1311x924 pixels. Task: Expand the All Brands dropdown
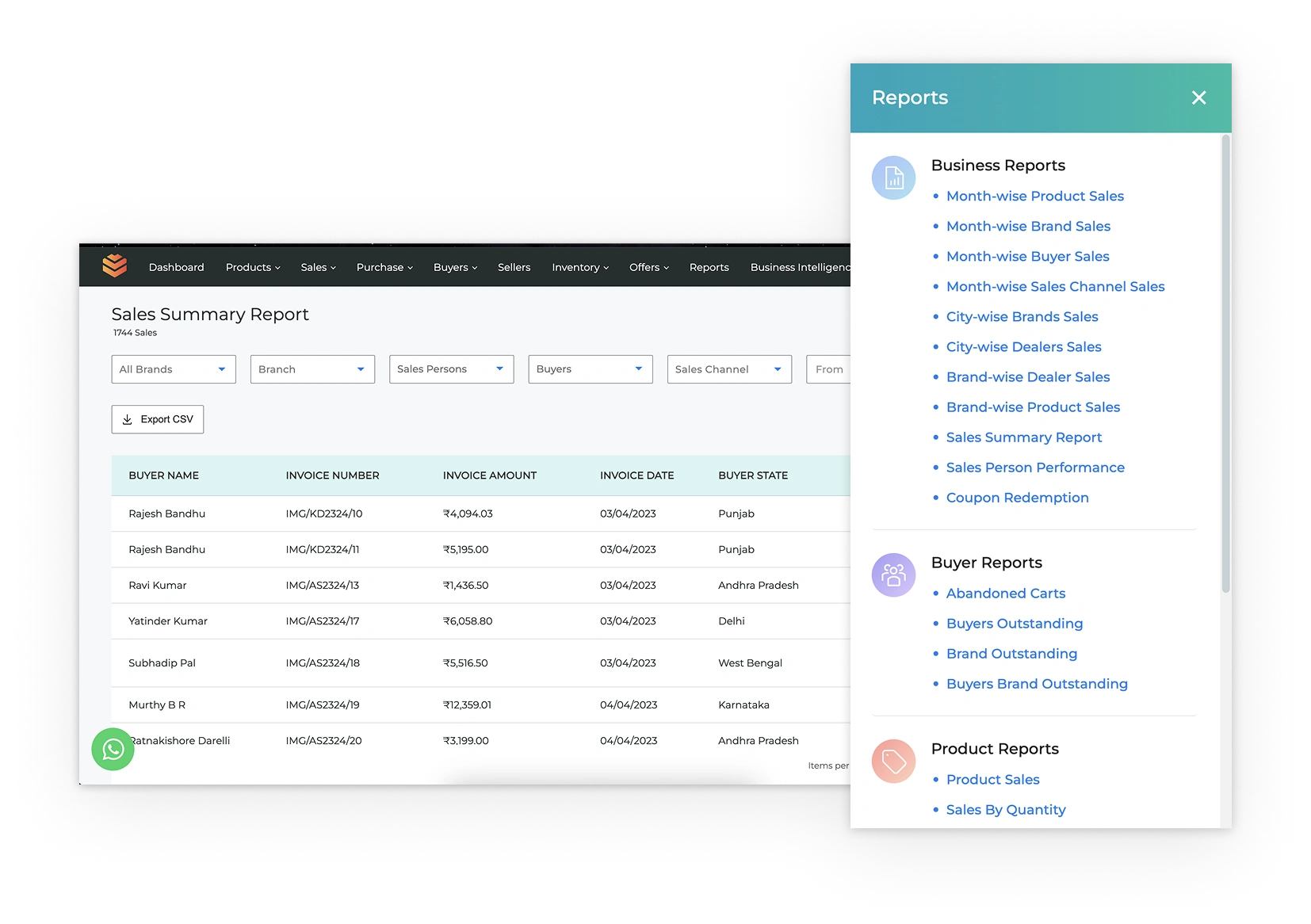(174, 369)
